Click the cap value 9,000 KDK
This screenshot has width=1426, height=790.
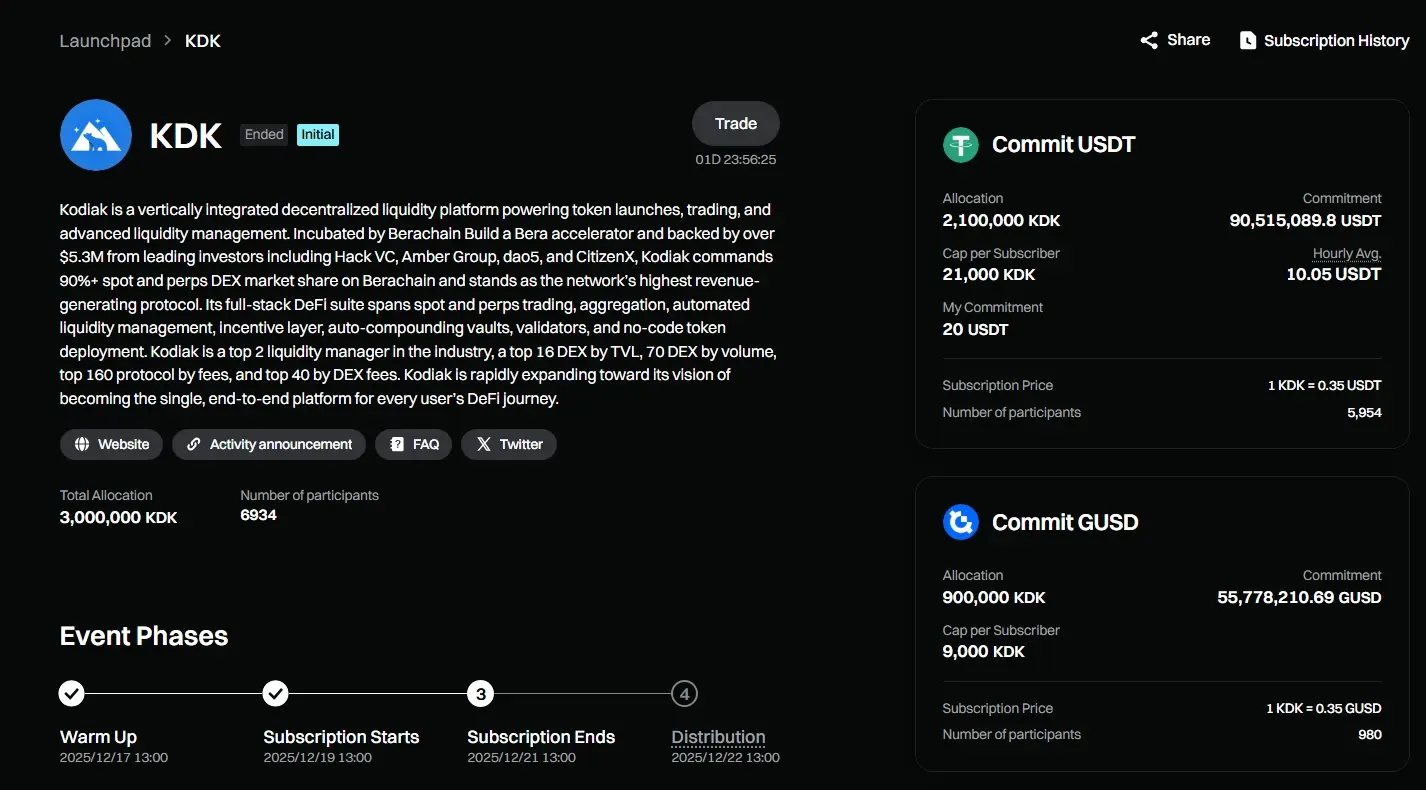[x=984, y=651]
